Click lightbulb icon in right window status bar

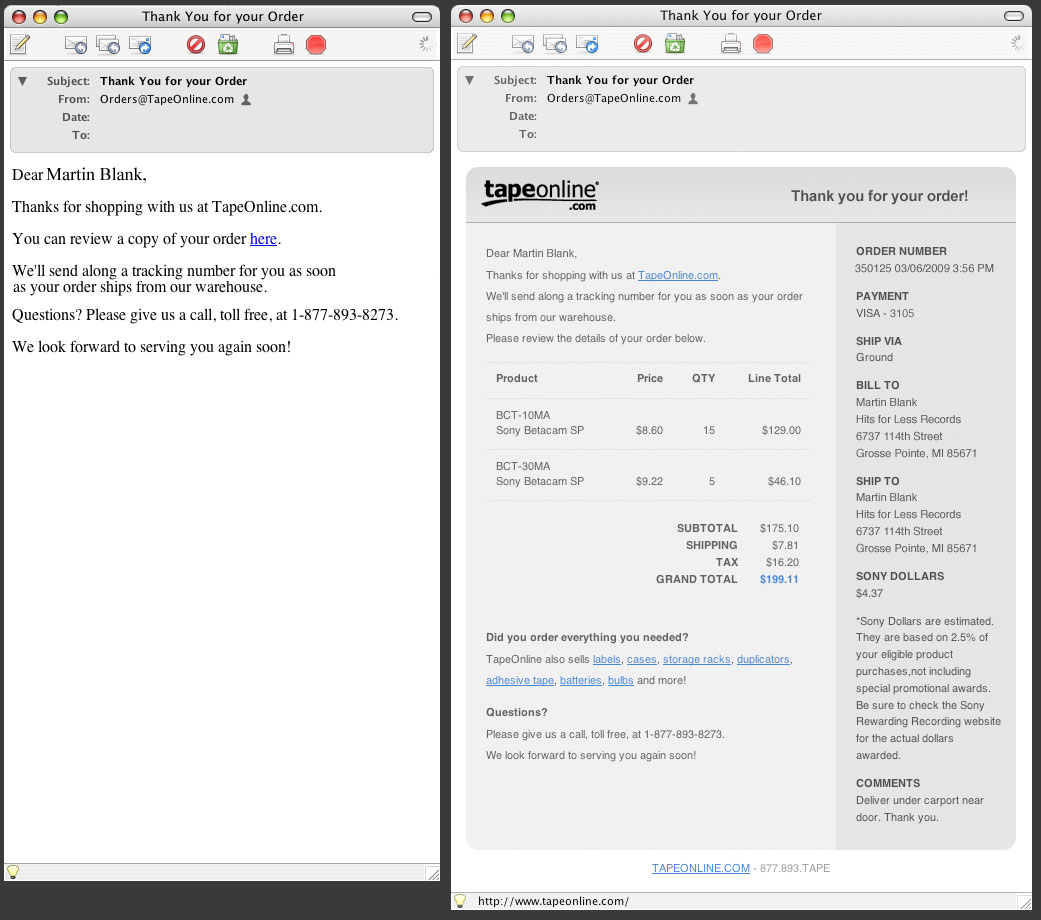[x=460, y=901]
